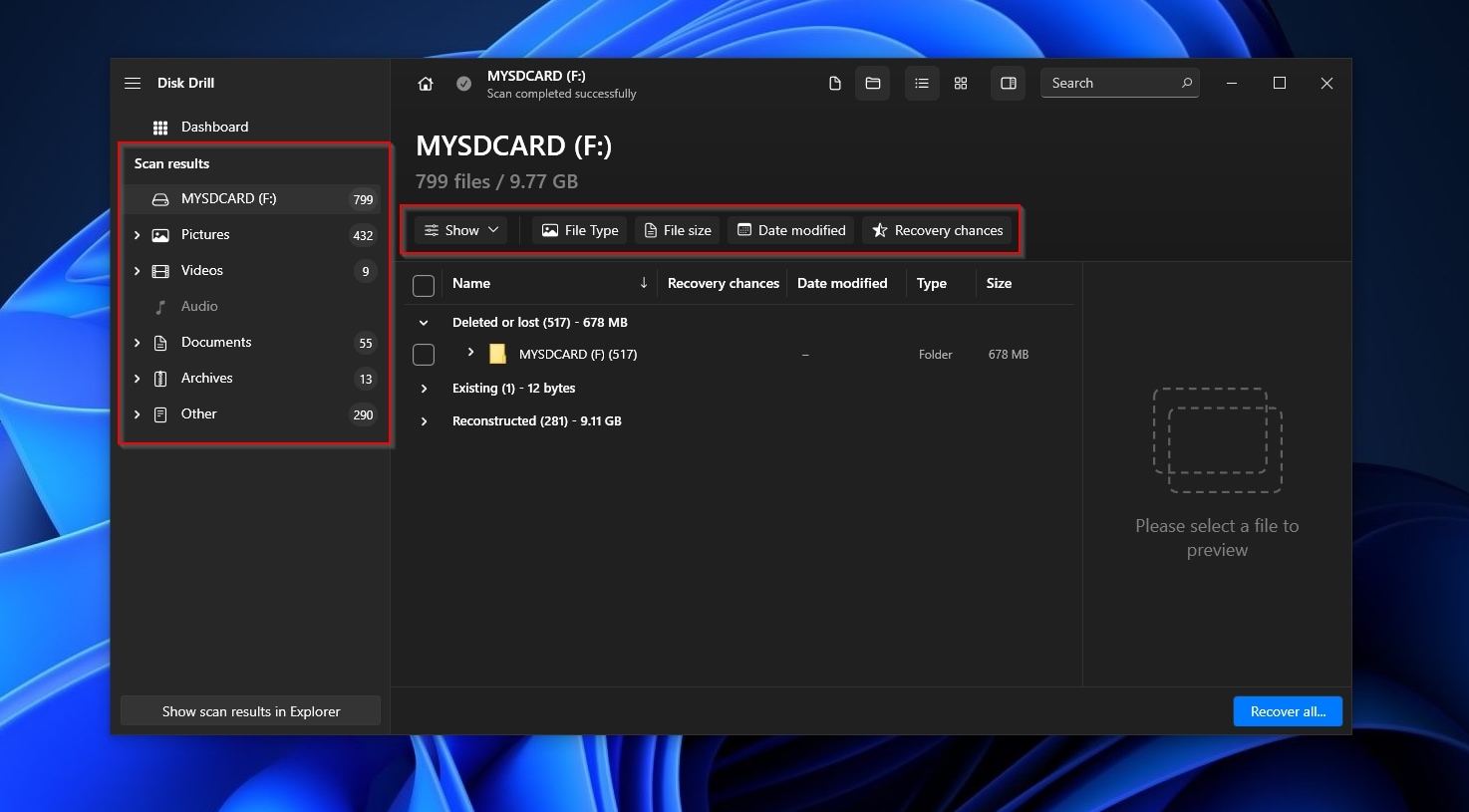Open the Show filter dropdown
This screenshot has width=1469, height=812.
click(461, 230)
